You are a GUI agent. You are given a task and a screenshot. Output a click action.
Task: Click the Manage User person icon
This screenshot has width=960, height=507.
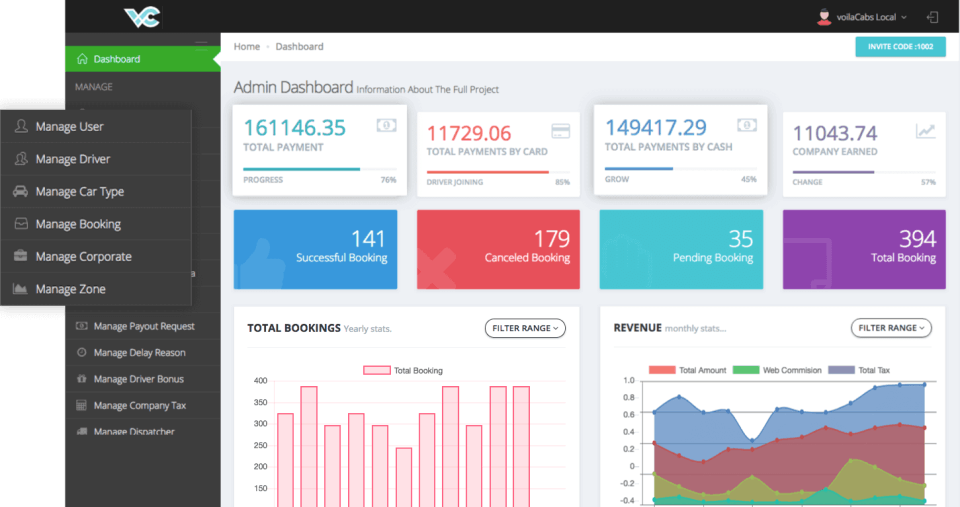click(x=21, y=126)
